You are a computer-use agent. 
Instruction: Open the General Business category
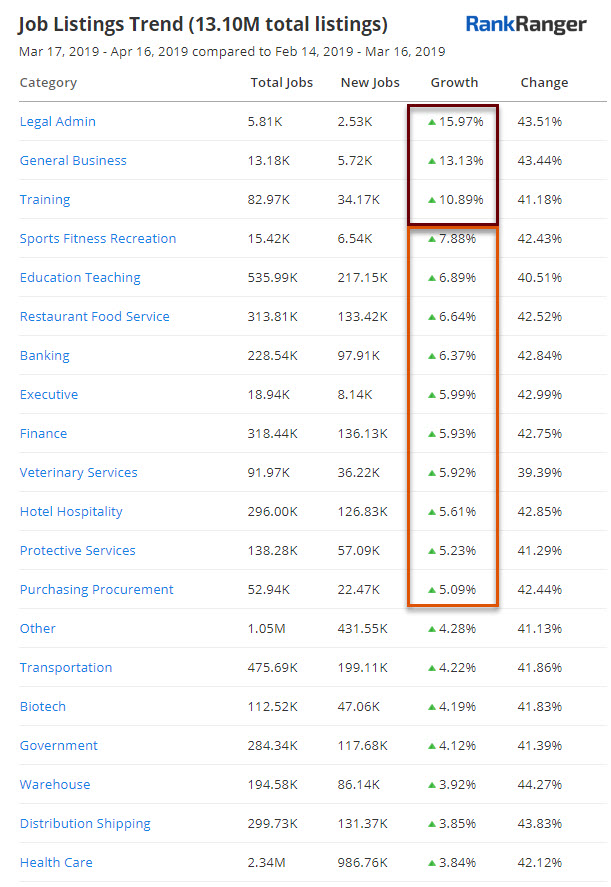tap(73, 161)
